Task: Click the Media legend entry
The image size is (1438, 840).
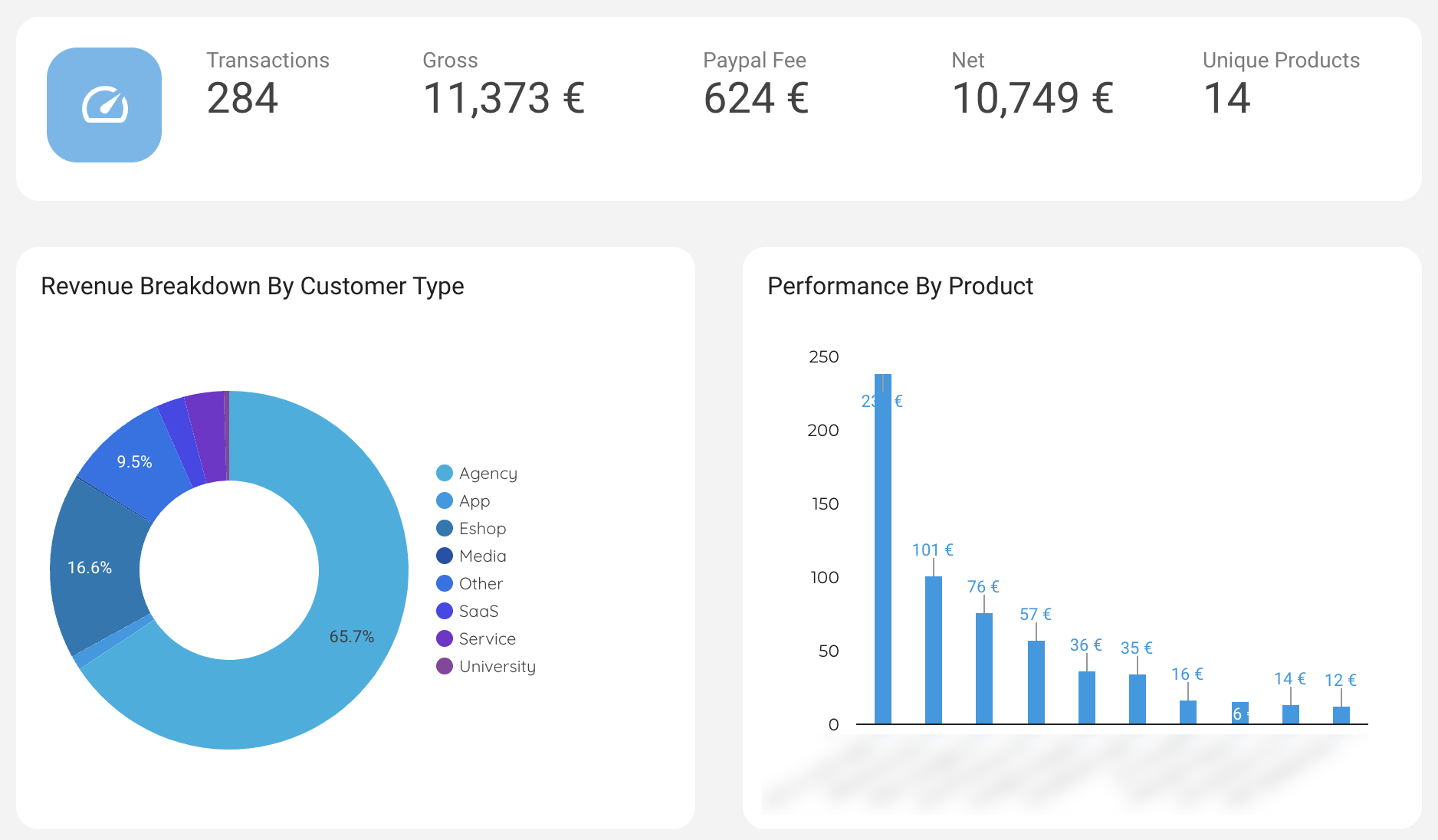Action: coord(471,556)
